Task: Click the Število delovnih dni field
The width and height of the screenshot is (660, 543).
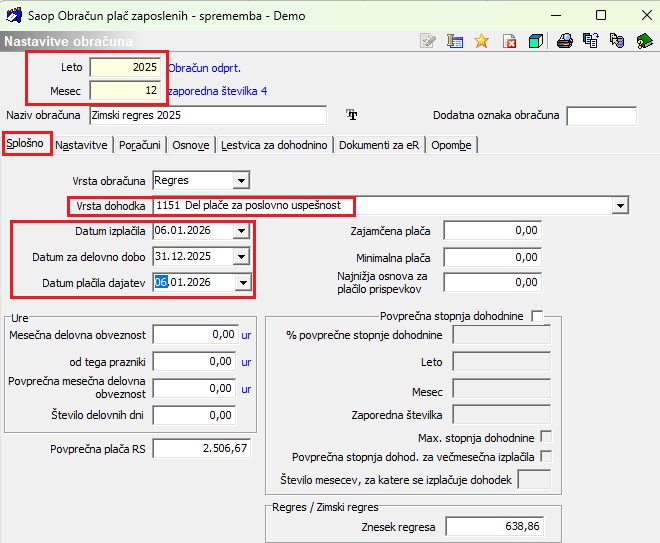Action: (194, 415)
